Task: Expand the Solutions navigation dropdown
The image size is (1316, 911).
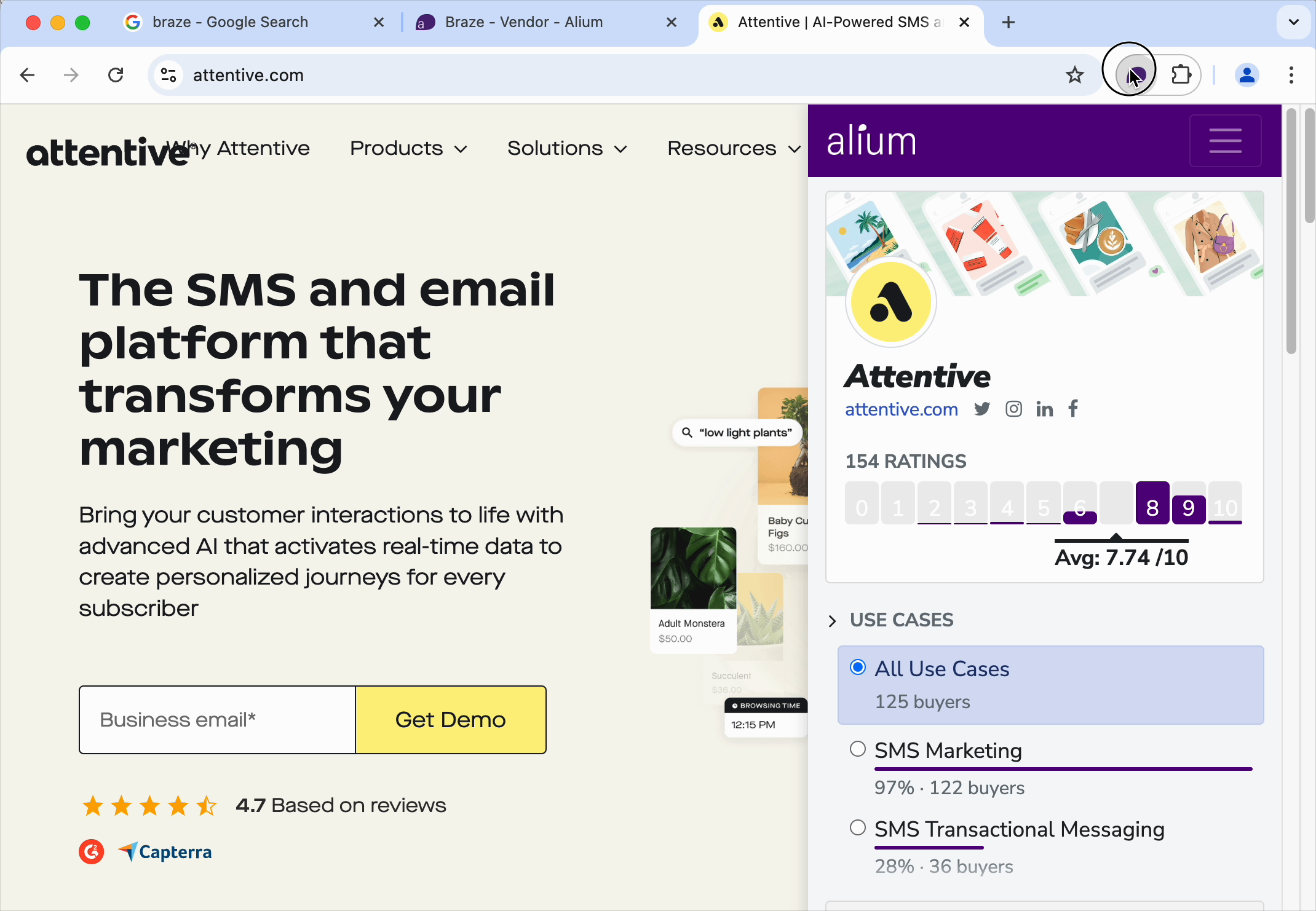Action: coord(568,148)
